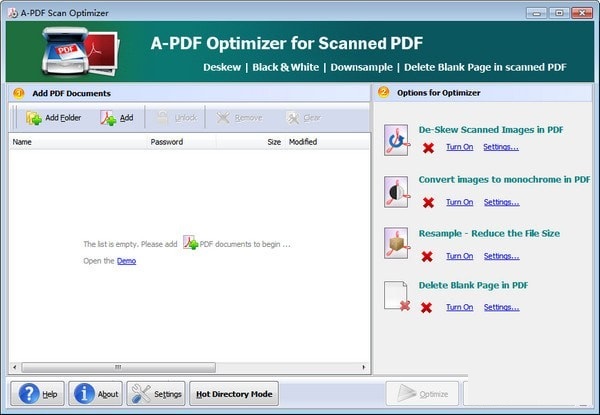The image size is (600, 415).
Task: Open Help with the question mark button
Action: tap(38, 394)
